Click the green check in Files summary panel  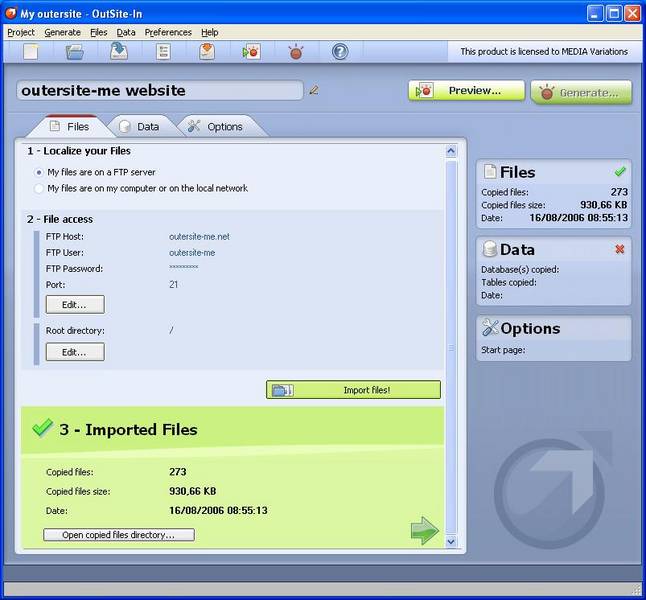(x=620, y=171)
